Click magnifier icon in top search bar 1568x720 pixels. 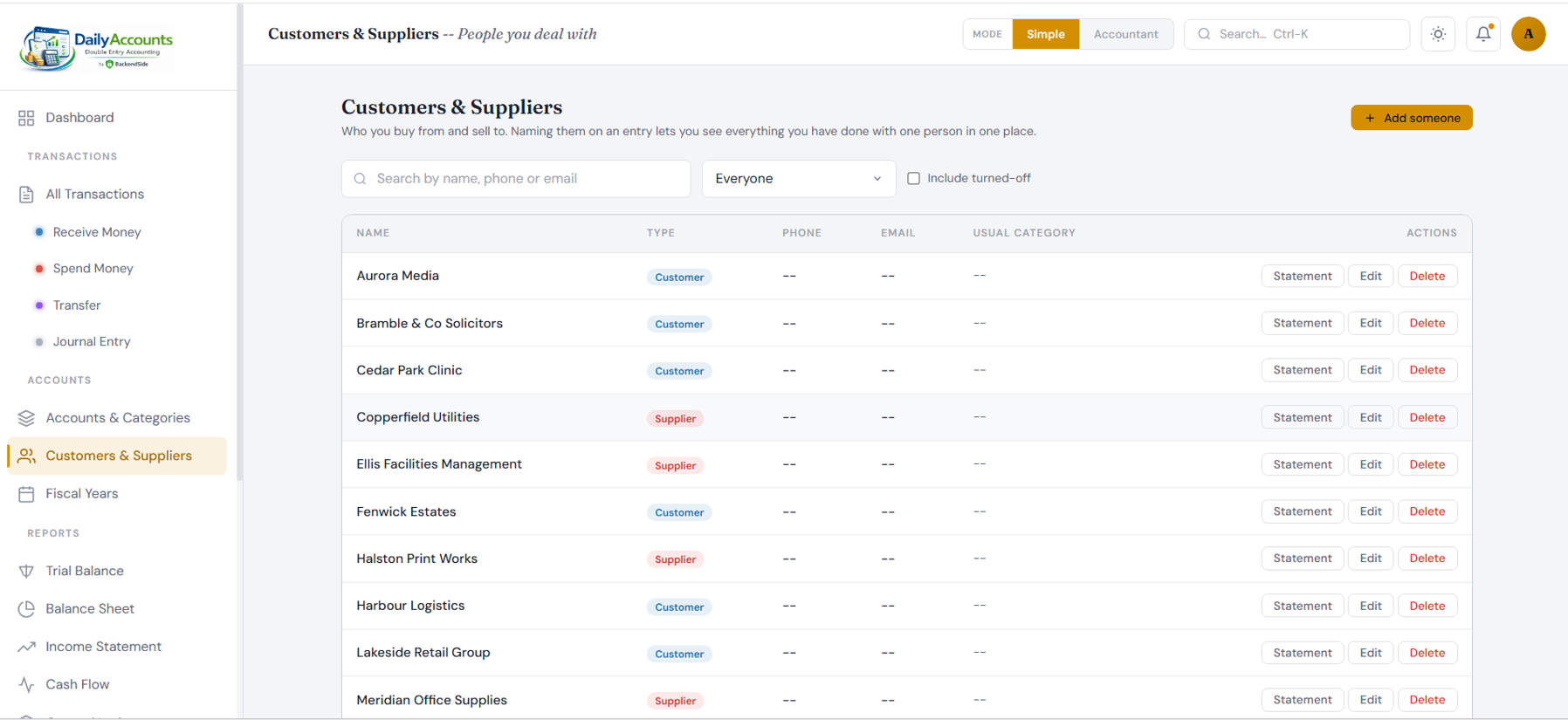tap(1204, 34)
